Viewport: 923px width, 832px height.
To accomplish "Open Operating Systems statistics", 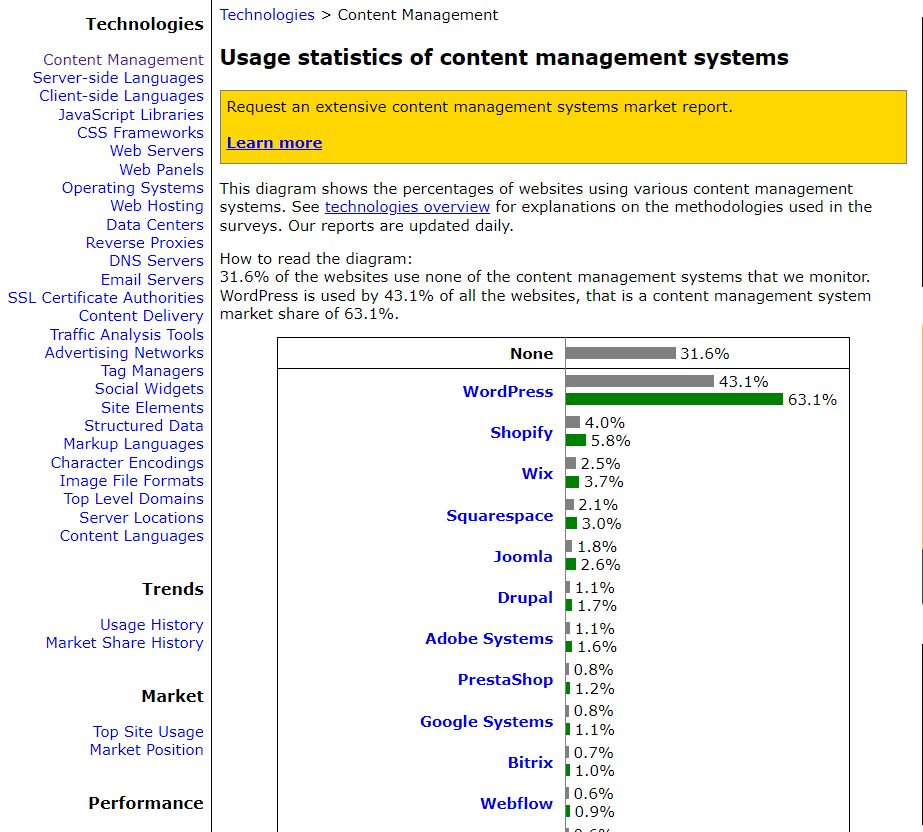I will pos(132,188).
